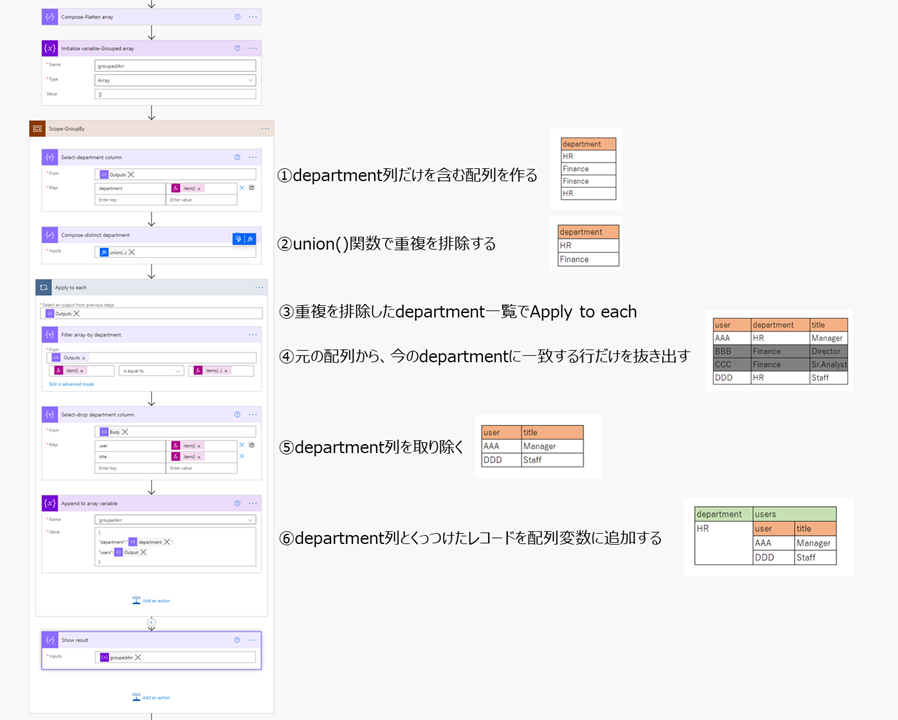Open Scope-GroupBy's ellipsis menu

(x=265, y=128)
